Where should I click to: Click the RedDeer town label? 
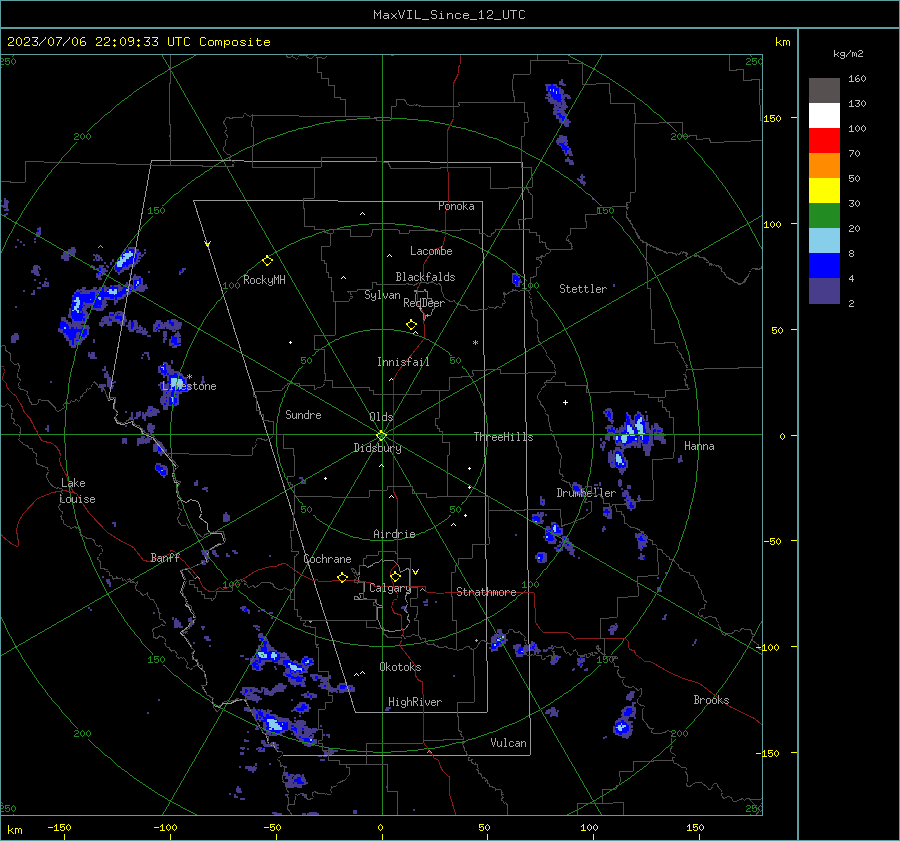[424, 303]
